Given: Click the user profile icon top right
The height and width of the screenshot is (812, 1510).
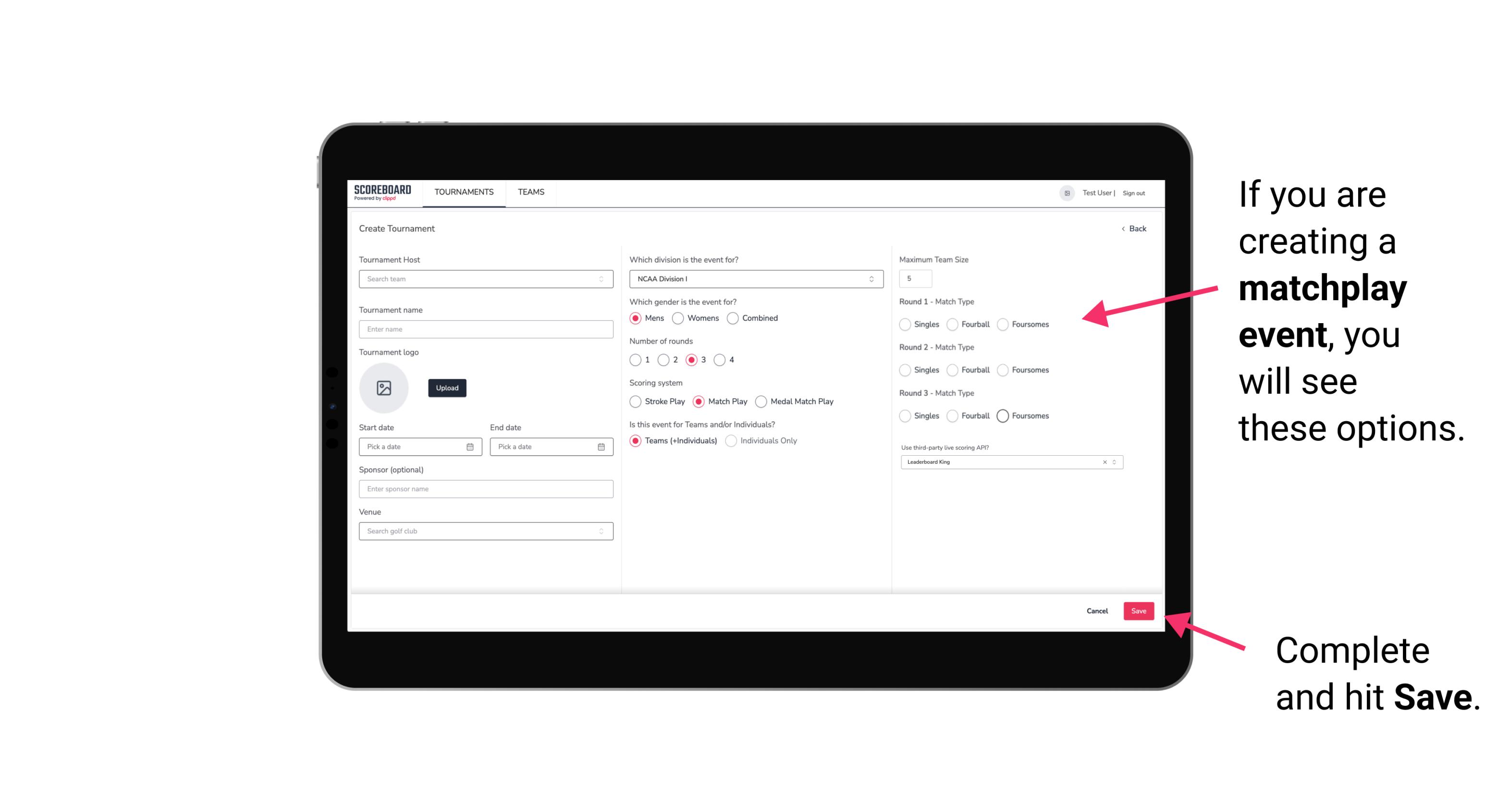Looking at the screenshot, I should 1064,192.
